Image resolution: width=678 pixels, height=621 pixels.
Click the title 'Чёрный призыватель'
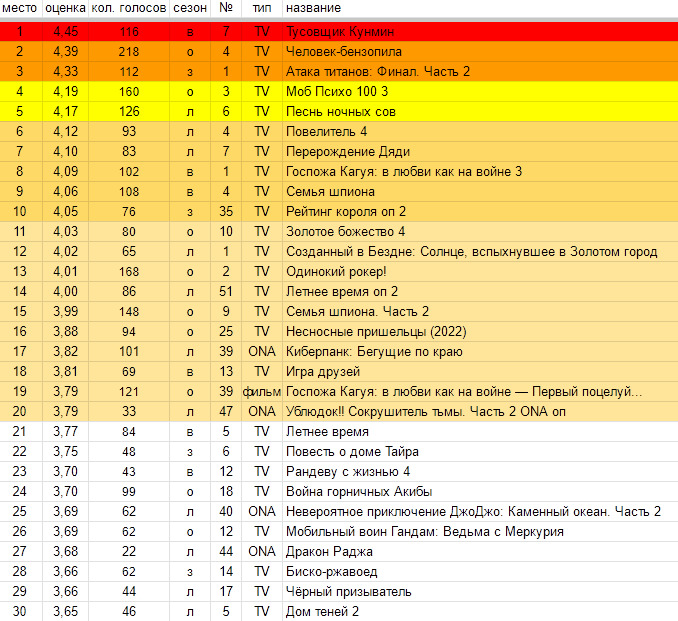(349, 592)
